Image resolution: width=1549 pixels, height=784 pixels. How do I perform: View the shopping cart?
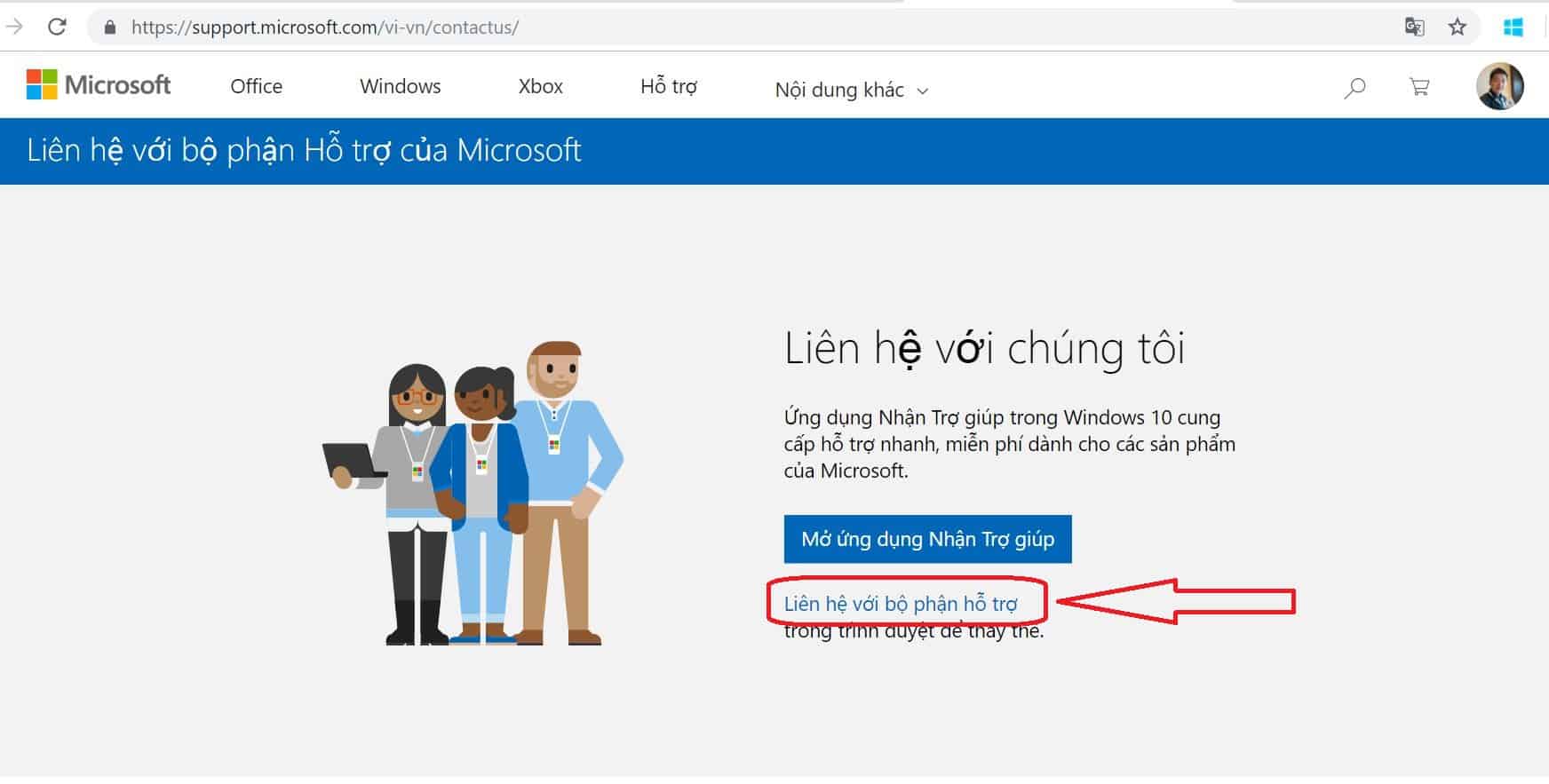[1418, 87]
